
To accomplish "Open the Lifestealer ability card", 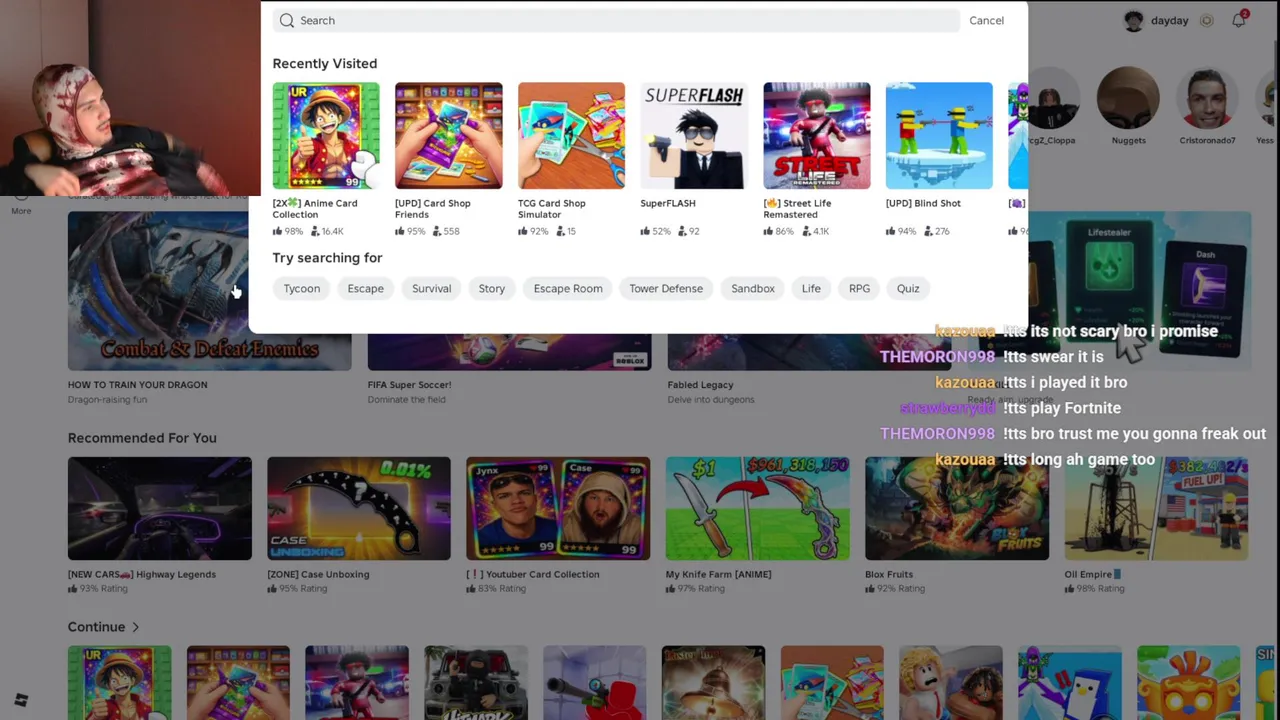I will [1109, 278].
